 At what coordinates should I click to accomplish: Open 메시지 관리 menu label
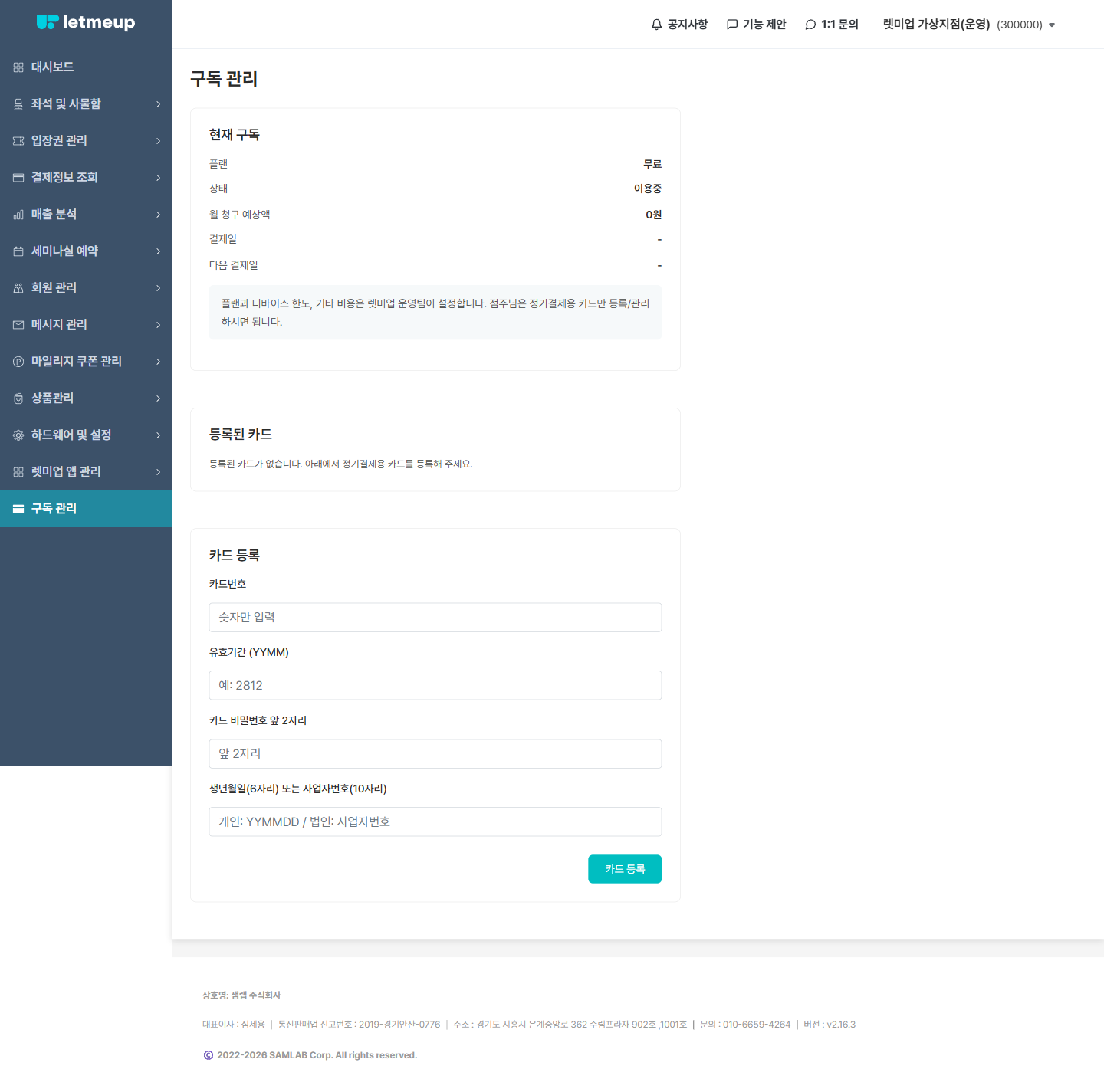click(59, 325)
